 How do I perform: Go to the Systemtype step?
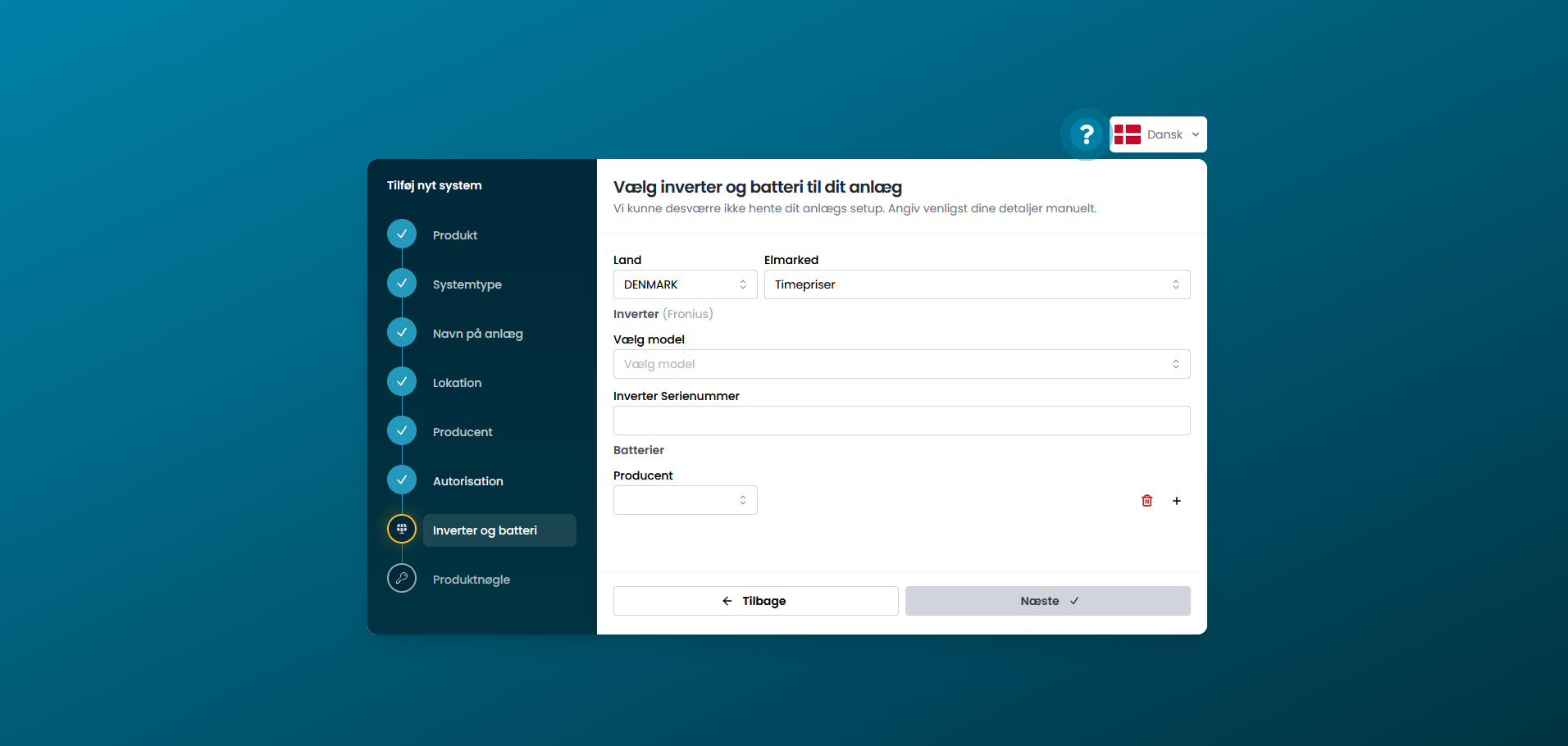pos(467,284)
